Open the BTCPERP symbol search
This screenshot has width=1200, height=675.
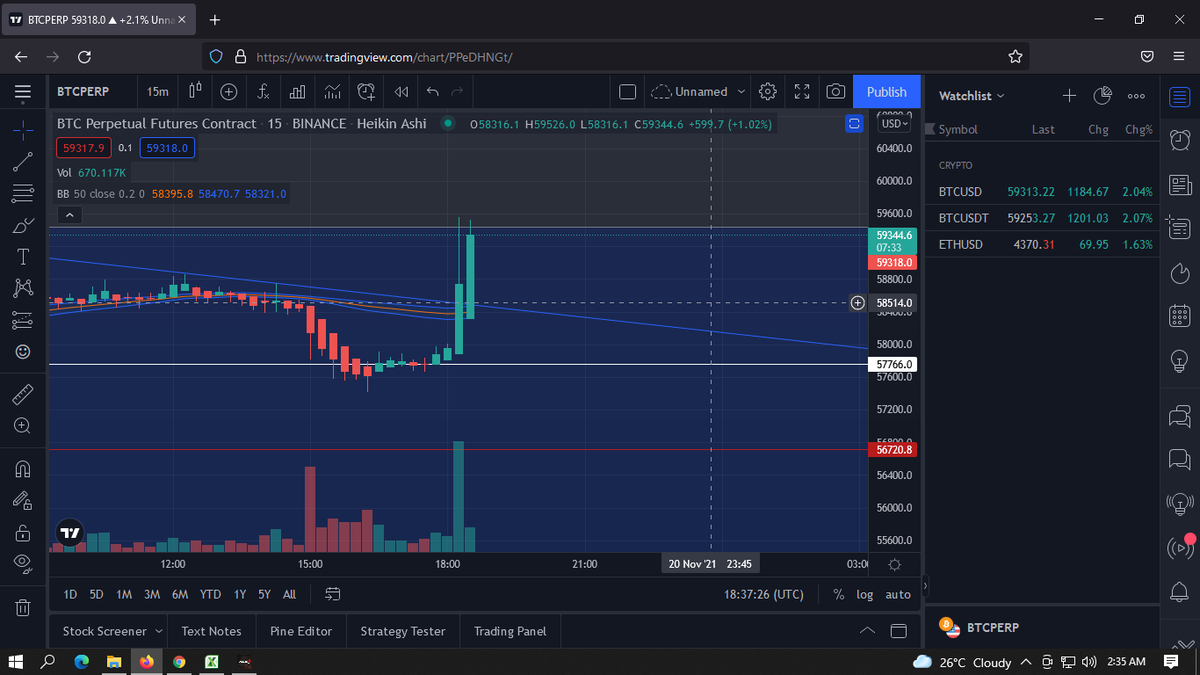pyautogui.click(x=83, y=91)
